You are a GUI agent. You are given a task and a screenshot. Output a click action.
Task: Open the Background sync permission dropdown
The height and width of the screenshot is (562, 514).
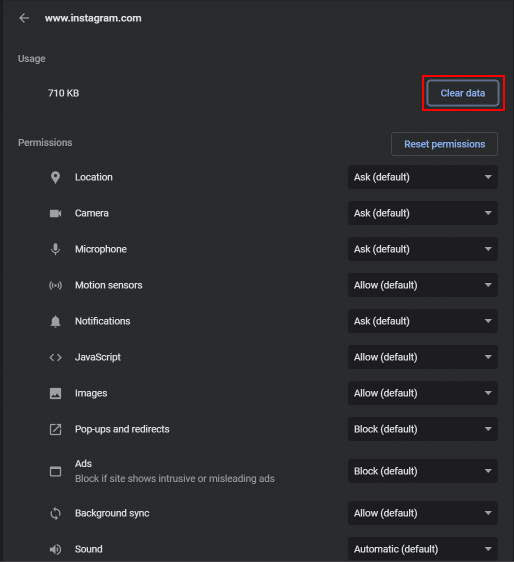click(423, 513)
